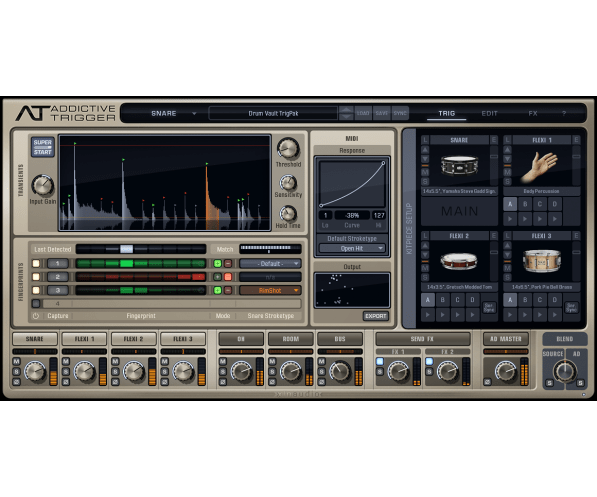This screenshot has width=597, height=497.
Task: Open the Snare kitpiece selector dropdown
Action: click(173, 113)
